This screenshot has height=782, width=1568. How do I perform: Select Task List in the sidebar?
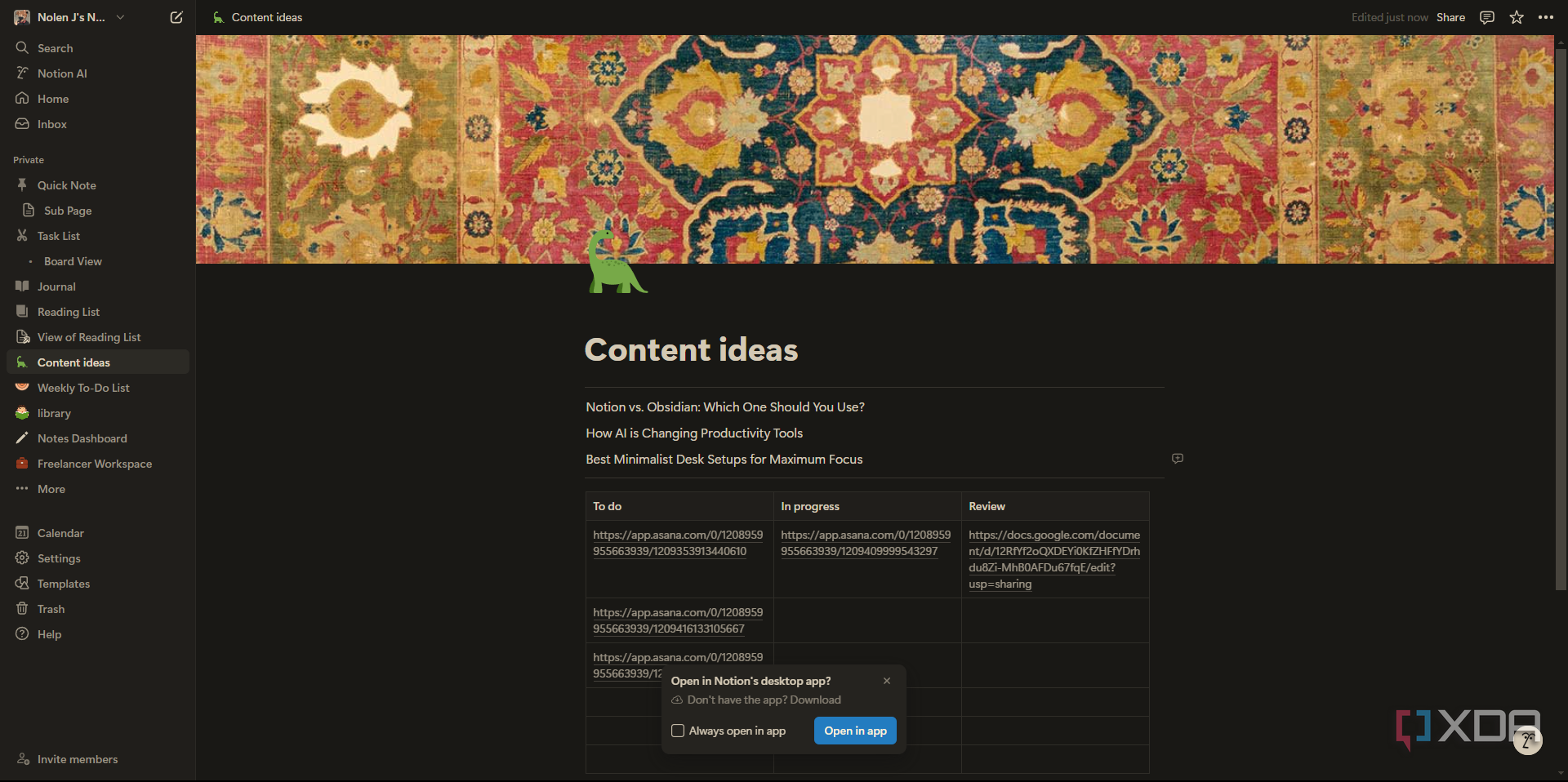pos(98,236)
